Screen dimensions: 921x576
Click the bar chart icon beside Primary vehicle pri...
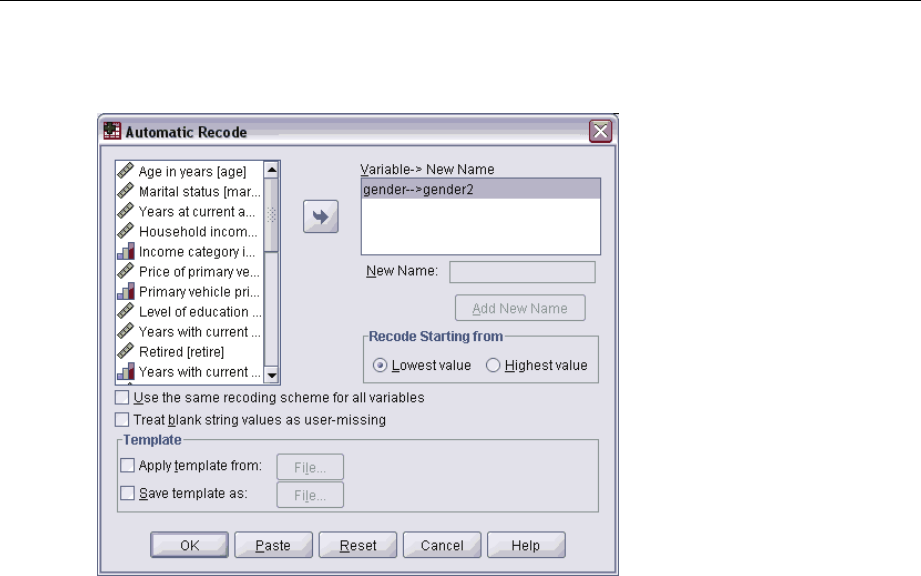[126, 291]
